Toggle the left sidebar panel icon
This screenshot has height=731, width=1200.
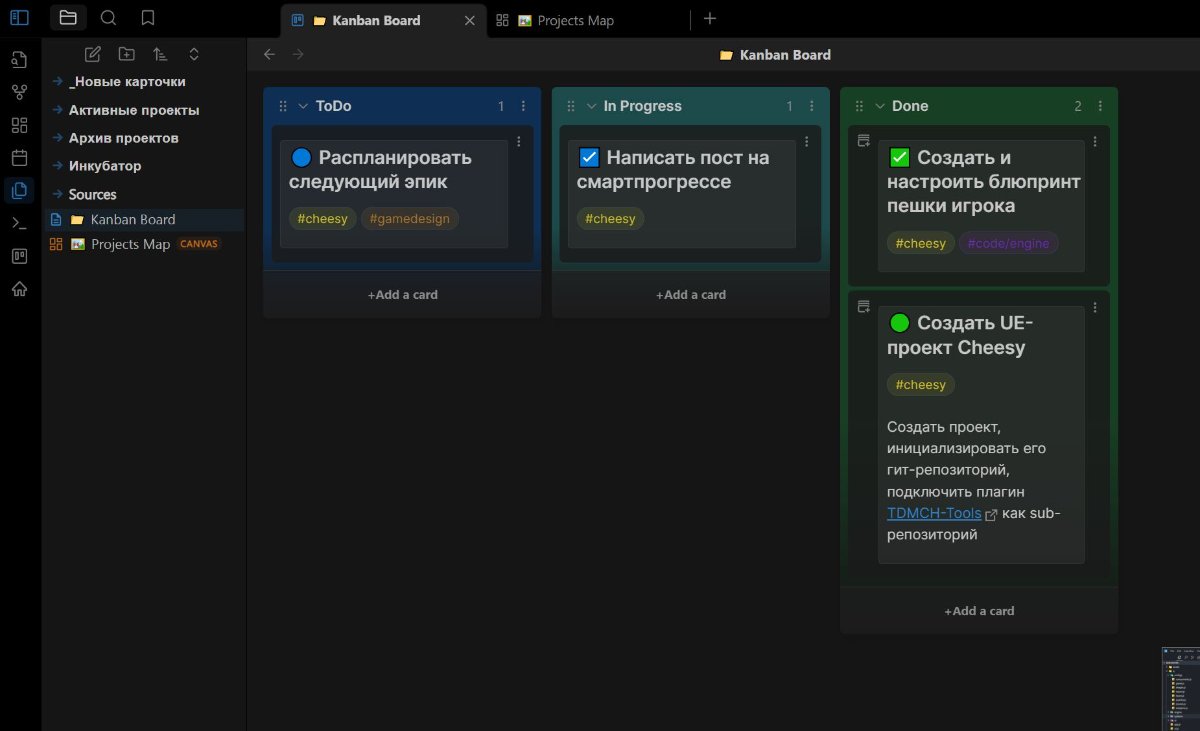(19, 18)
